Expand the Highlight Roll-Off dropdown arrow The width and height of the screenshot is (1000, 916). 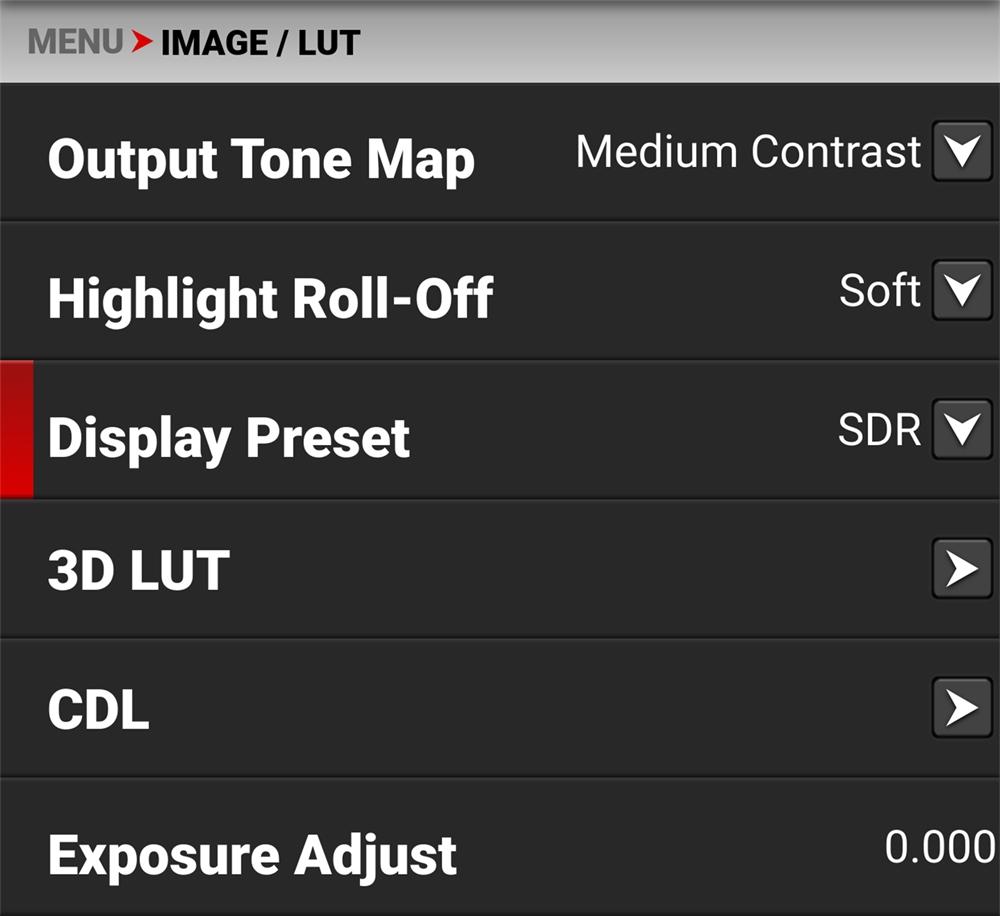(962, 291)
